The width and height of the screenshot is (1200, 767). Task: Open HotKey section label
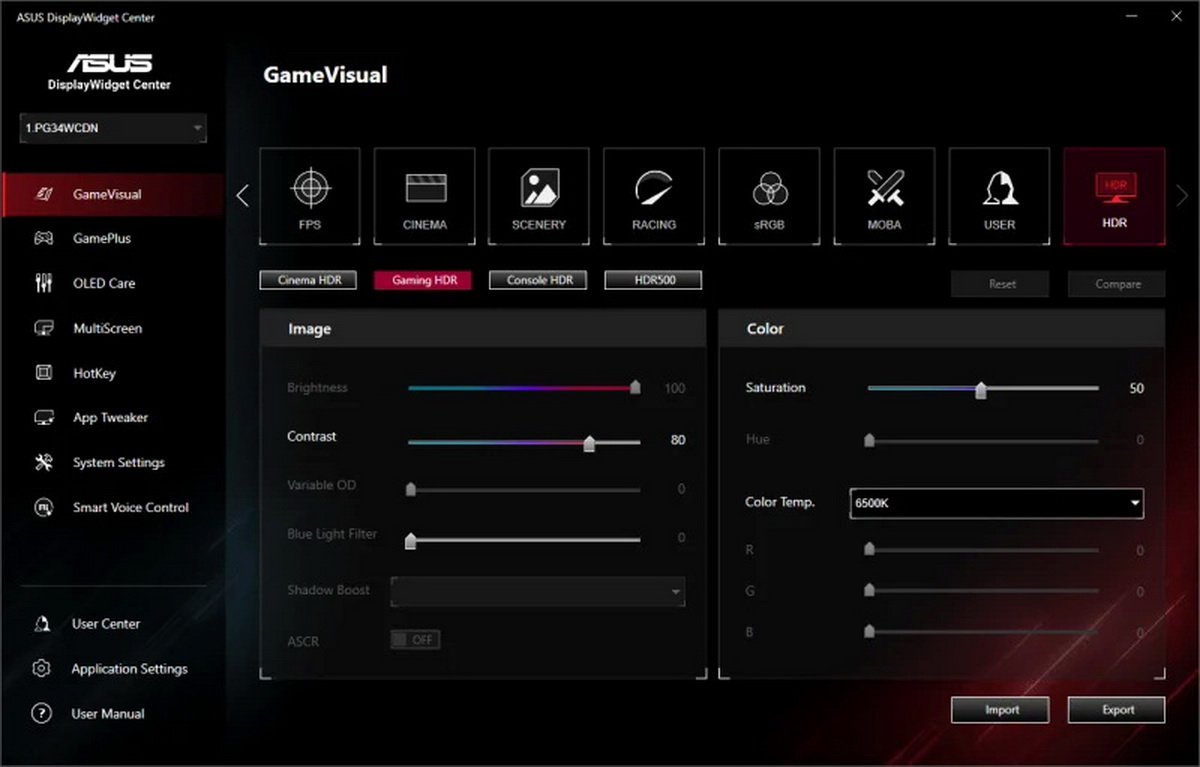[95, 373]
